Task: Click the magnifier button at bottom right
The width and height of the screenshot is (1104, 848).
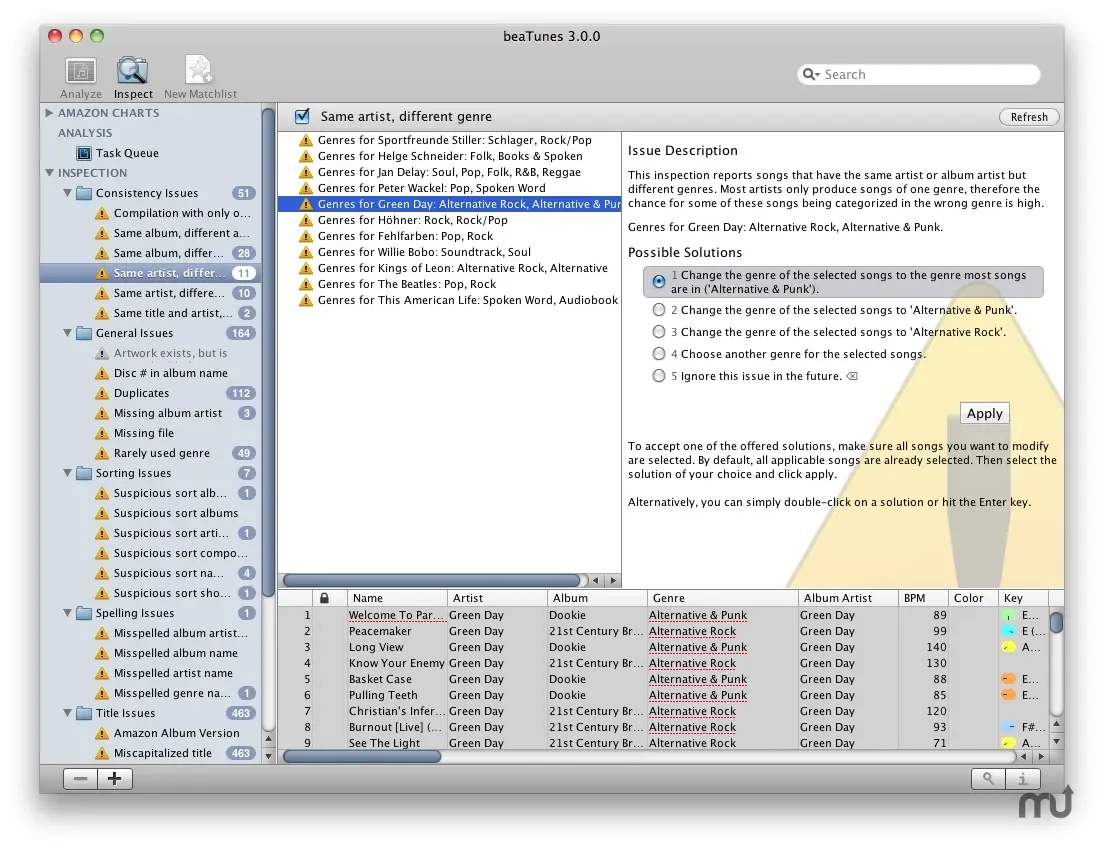Action: pos(989,778)
